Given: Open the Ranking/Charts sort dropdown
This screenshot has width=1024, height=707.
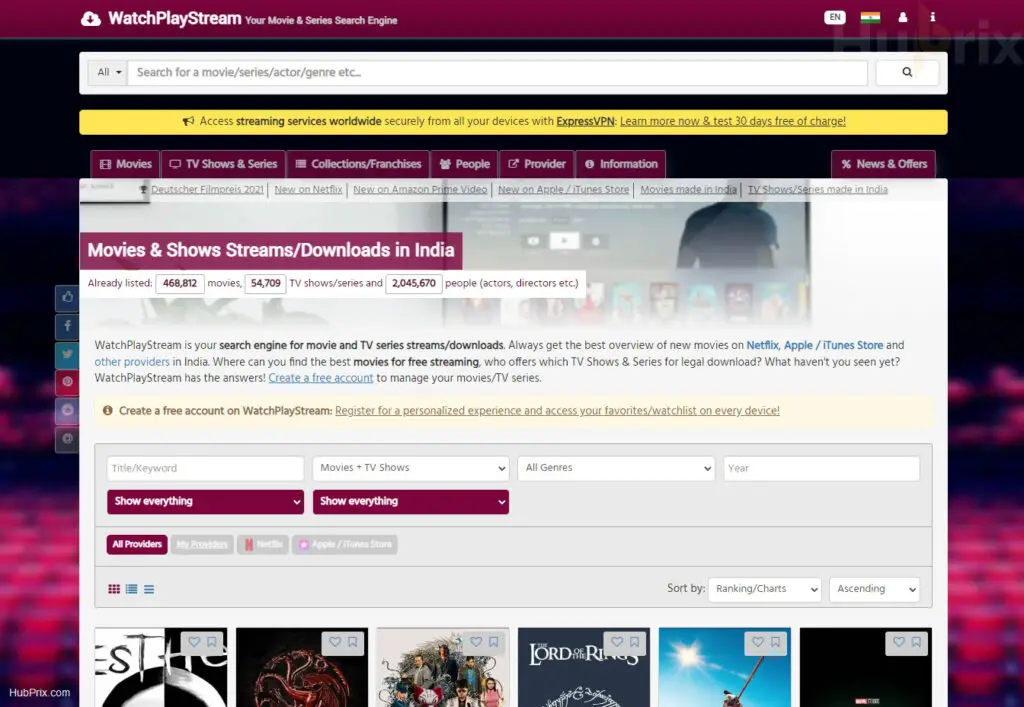Looking at the screenshot, I should click(x=765, y=589).
